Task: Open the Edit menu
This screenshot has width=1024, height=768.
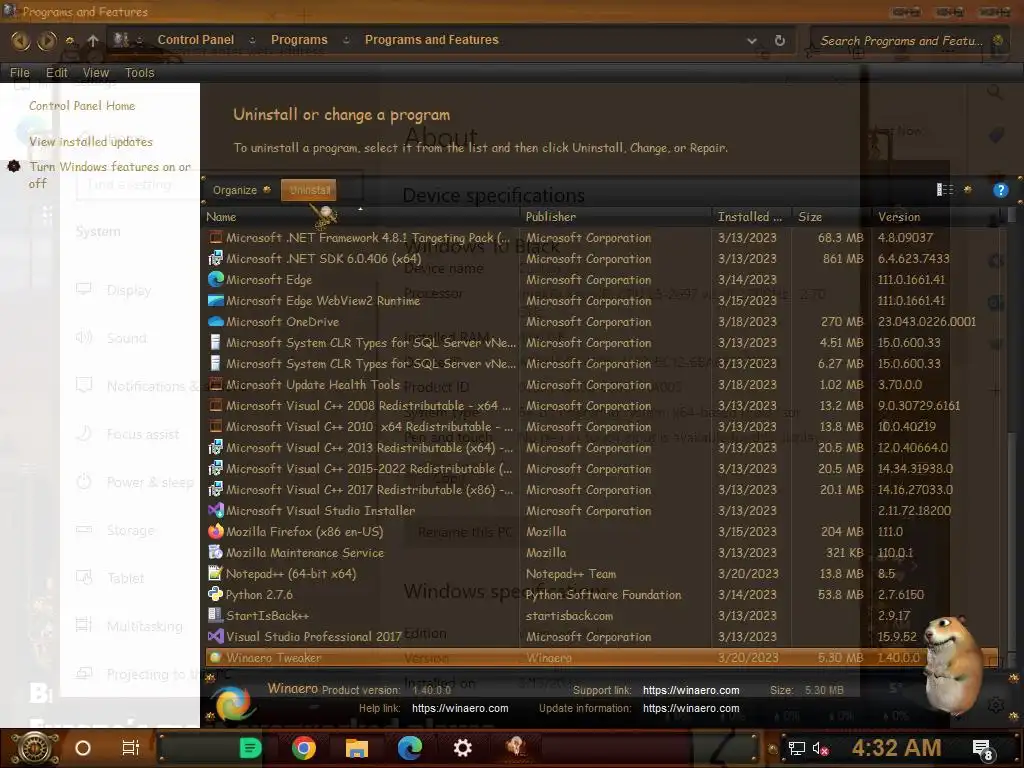Action: pos(56,72)
